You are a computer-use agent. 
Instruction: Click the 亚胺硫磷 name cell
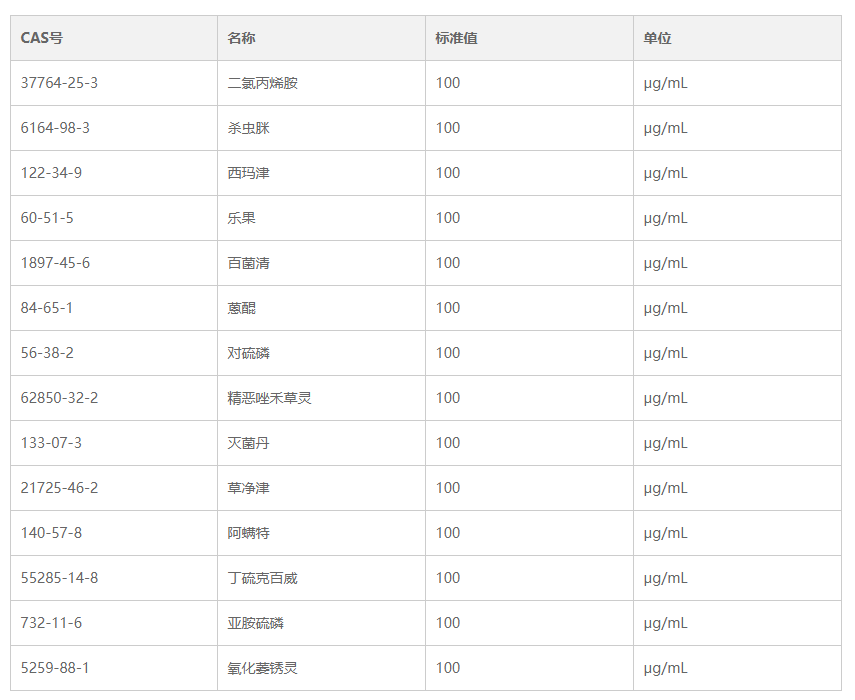(x=256, y=623)
